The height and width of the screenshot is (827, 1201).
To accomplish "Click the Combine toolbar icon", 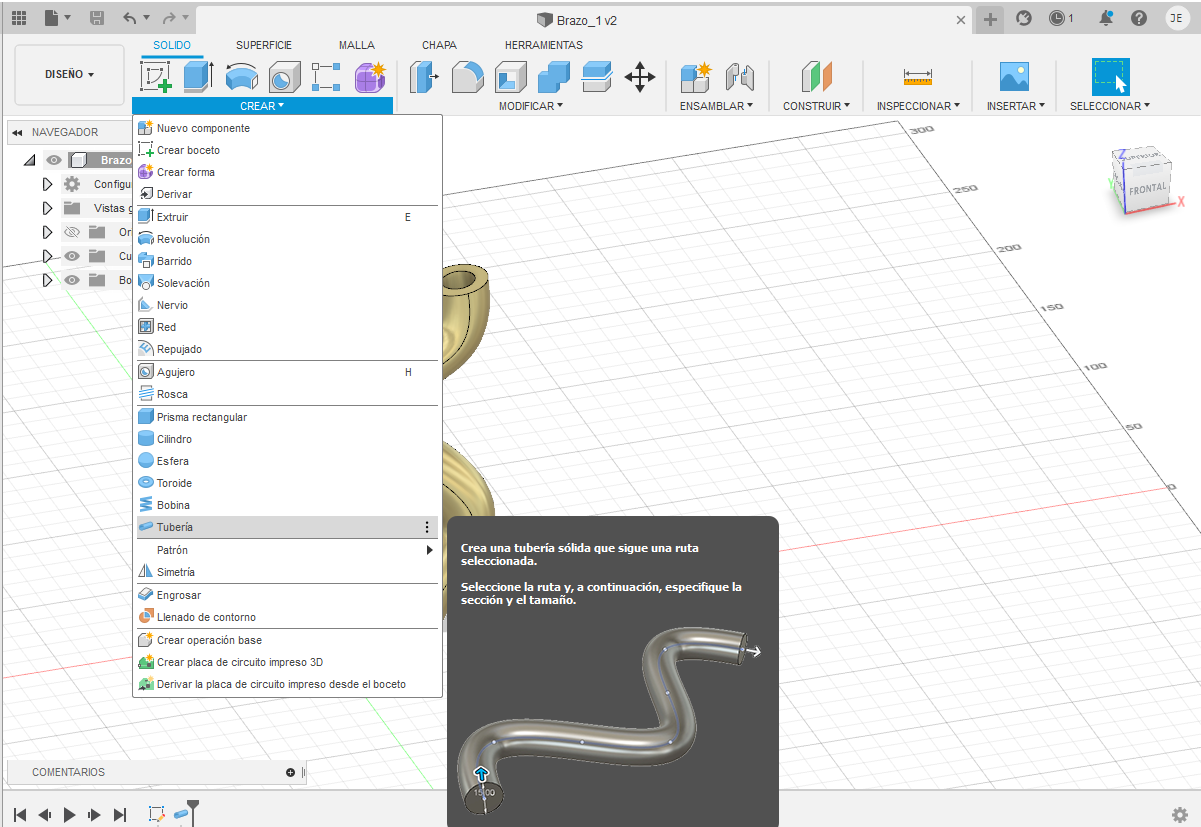I will click(554, 77).
